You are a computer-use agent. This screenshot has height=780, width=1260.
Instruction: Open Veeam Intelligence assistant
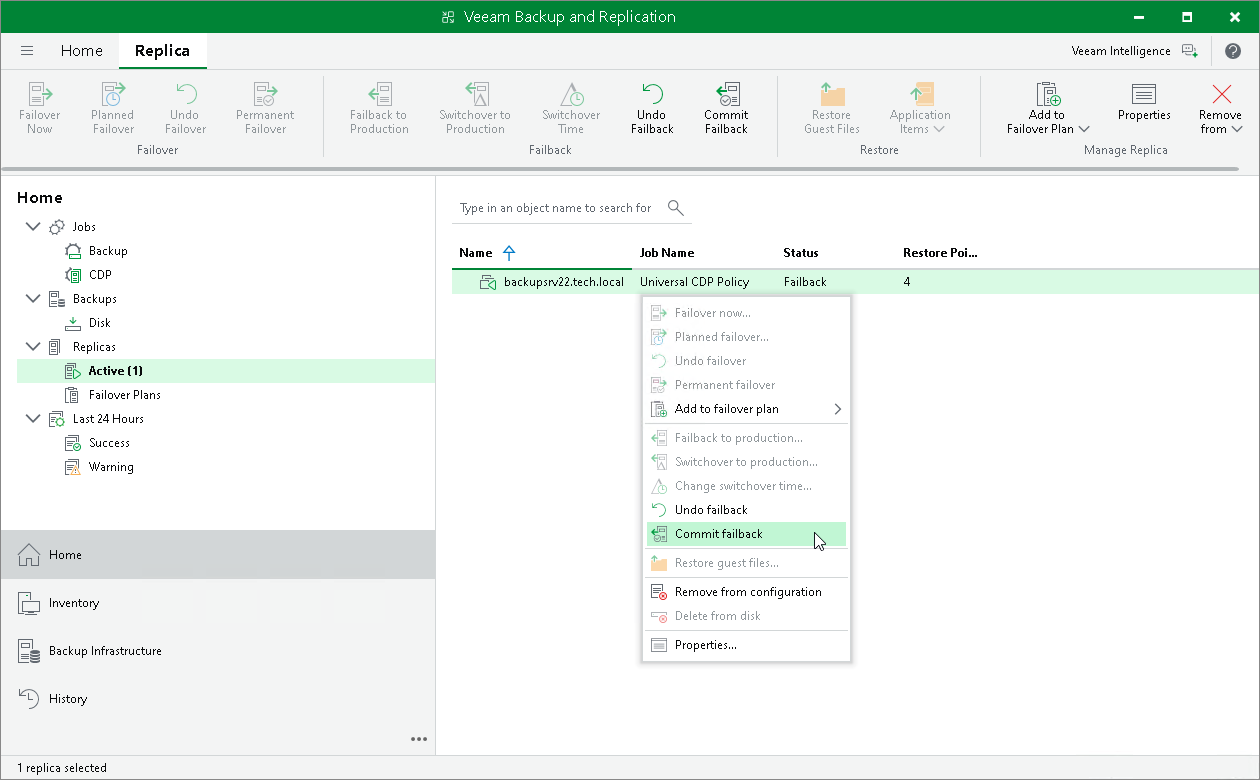[x=1134, y=51]
